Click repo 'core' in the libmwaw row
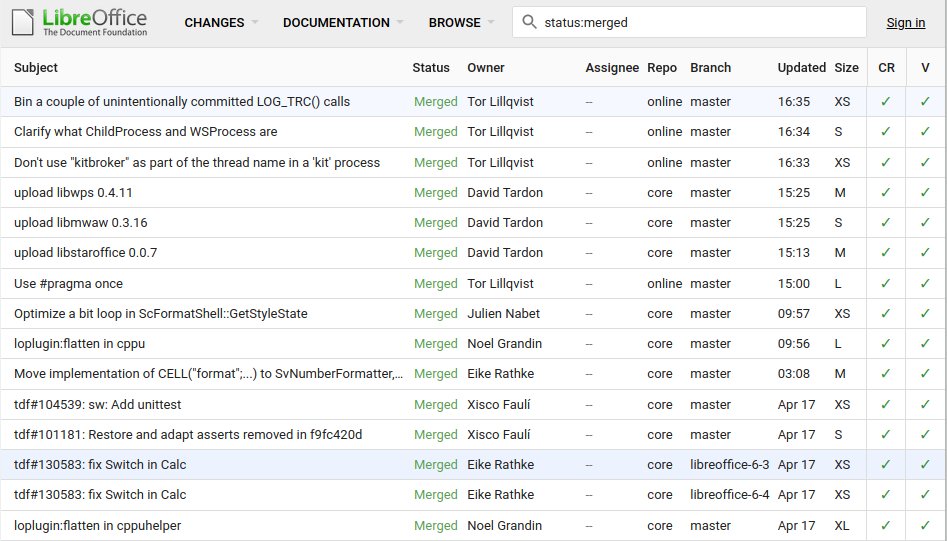 [x=660, y=223]
